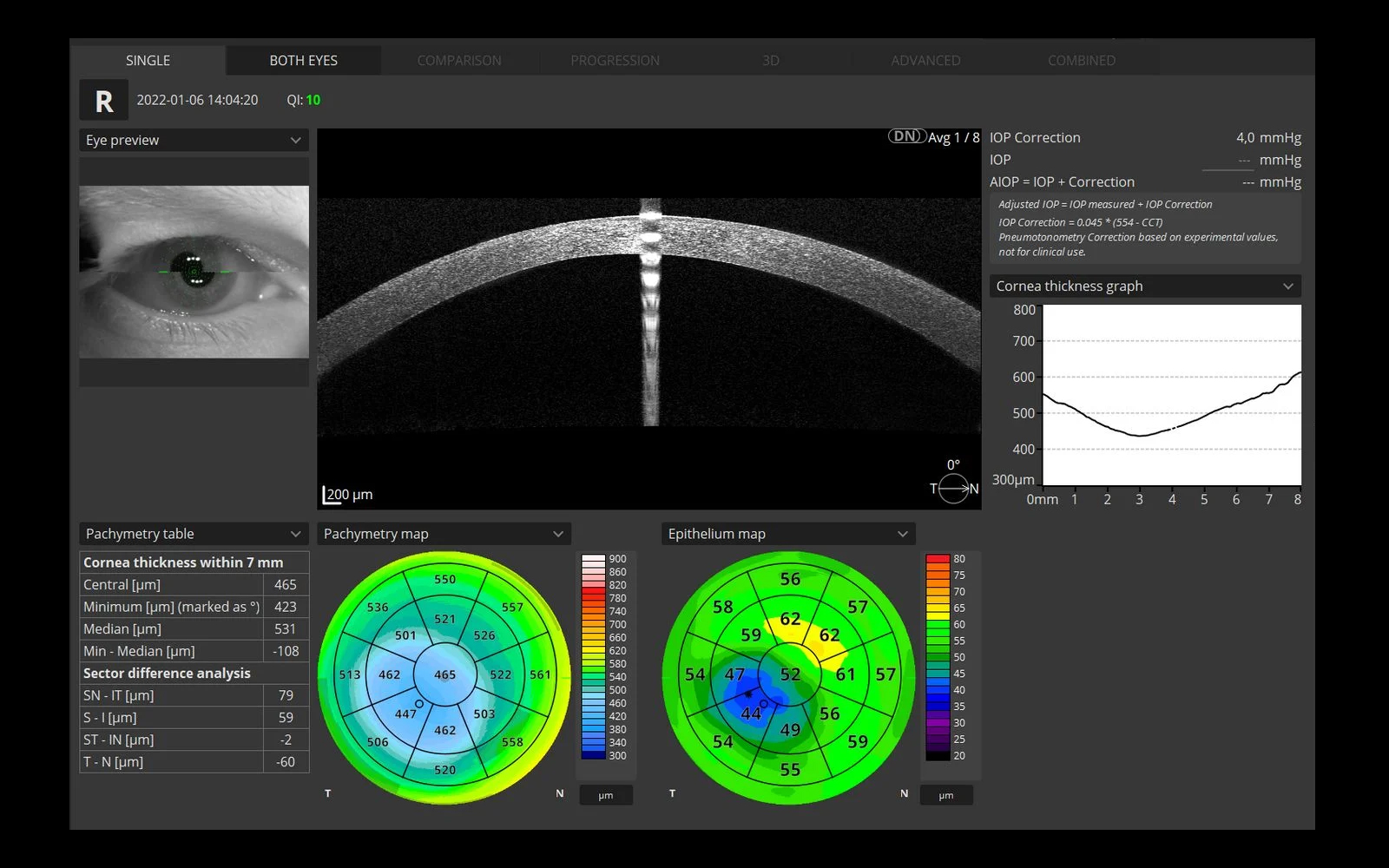Open the Eye preview dropdown

[194, 141]
